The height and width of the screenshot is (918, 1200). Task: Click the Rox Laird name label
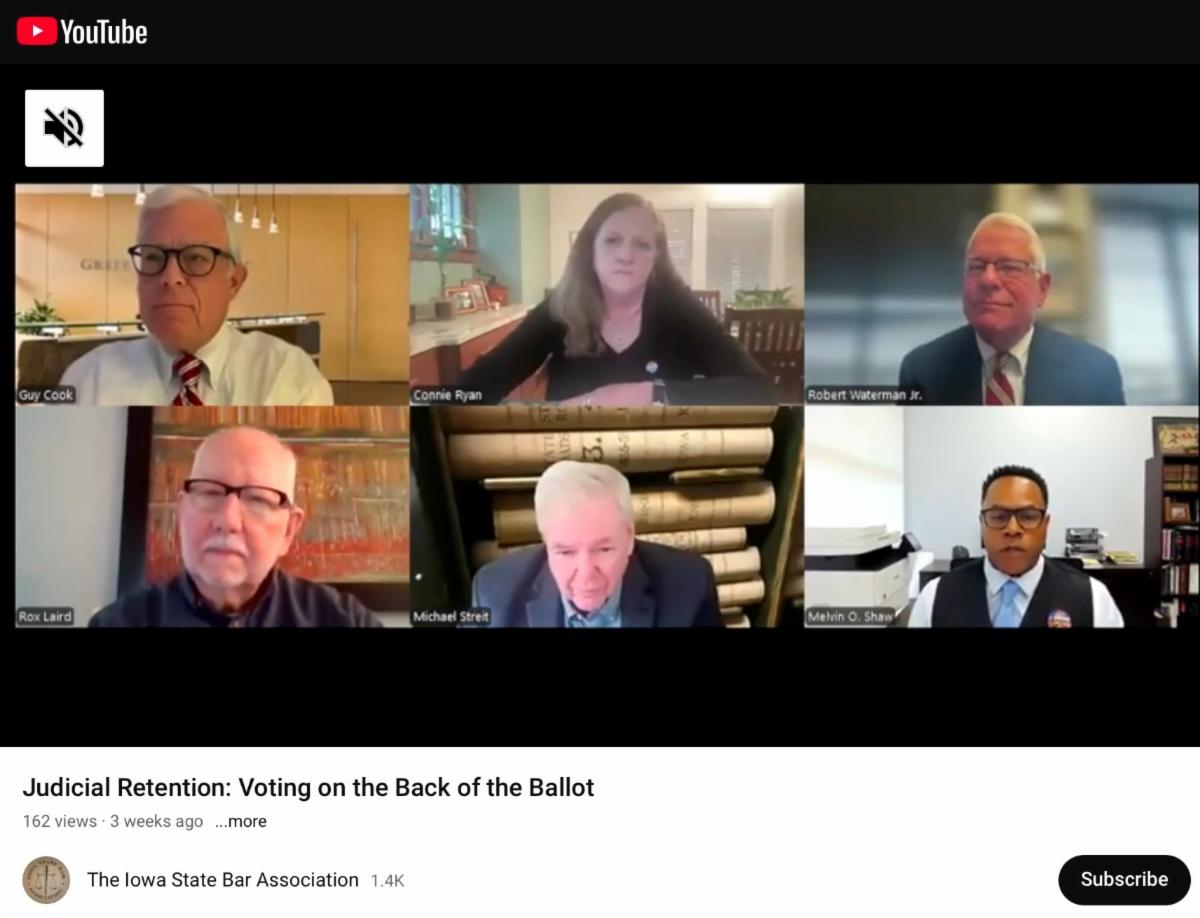pyautogui.click(x=45, y=617)
